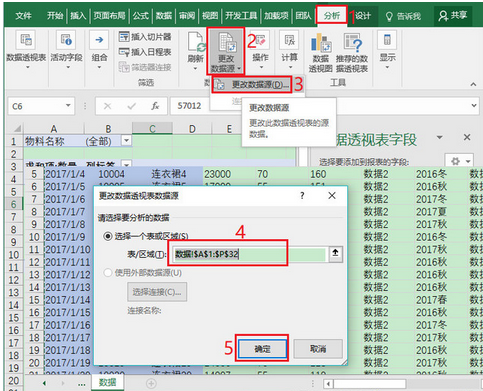Screen dimensions: 483x391
Task: Open the 活动字段 active field button
Action: (x=66, y=50)
